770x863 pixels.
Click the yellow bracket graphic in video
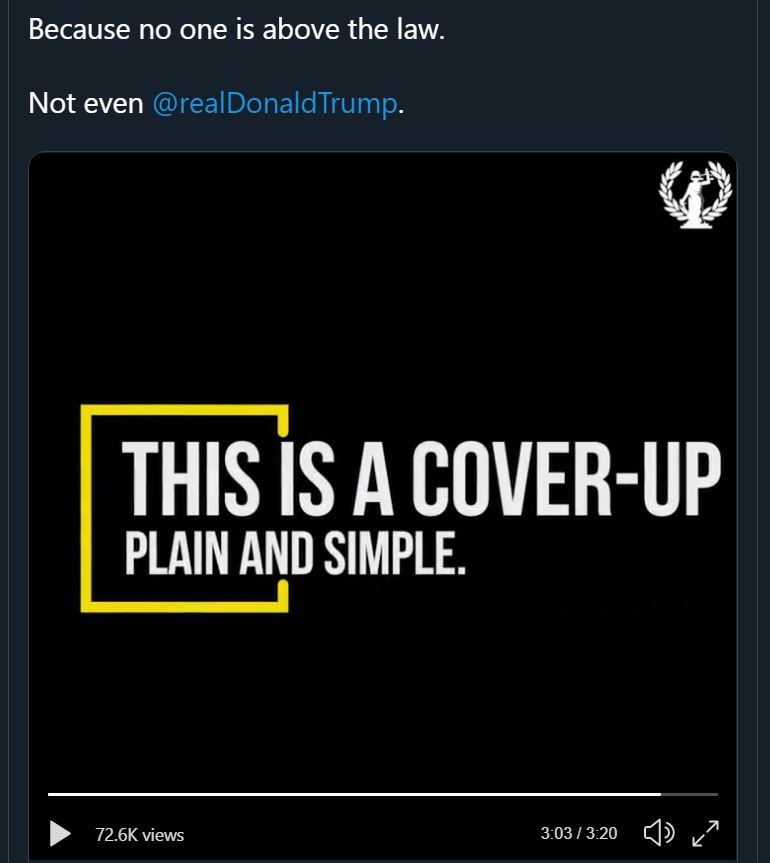point(86,508)
